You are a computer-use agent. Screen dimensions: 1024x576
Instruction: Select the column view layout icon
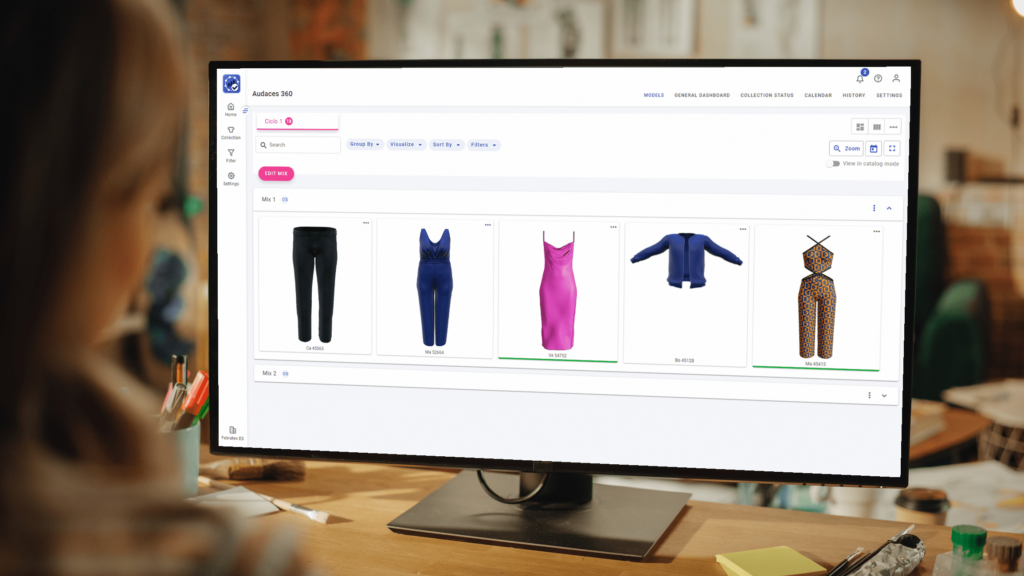(x=876, y=127)
